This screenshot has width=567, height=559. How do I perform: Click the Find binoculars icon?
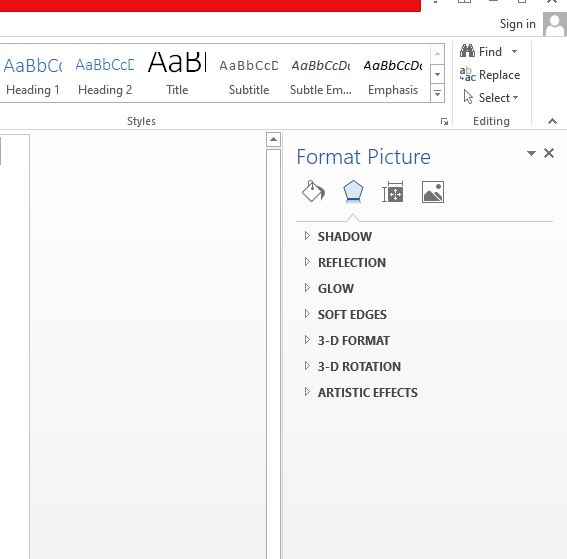tap(467, 51)
